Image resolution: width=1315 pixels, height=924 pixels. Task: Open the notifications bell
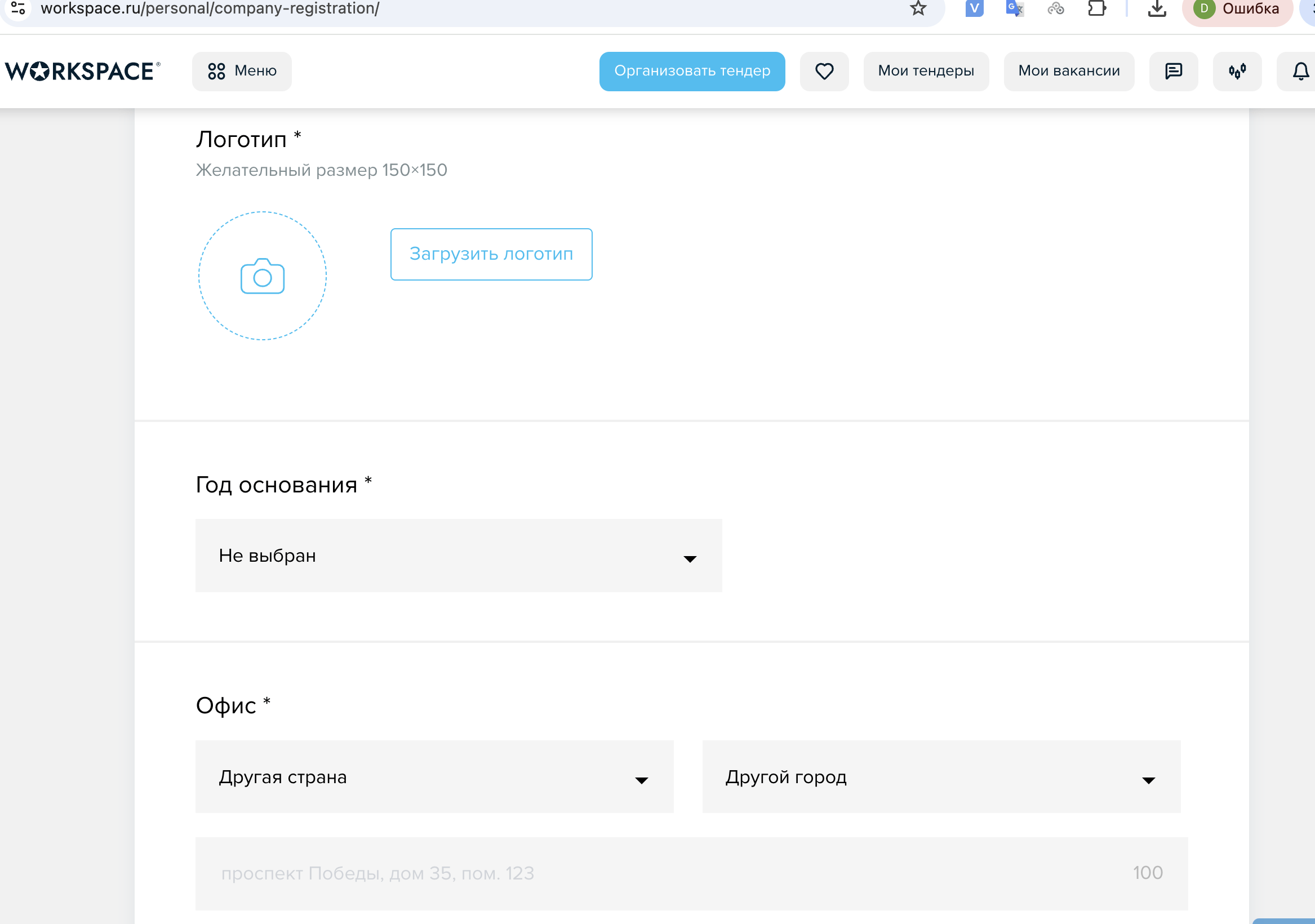point(1300,71)
